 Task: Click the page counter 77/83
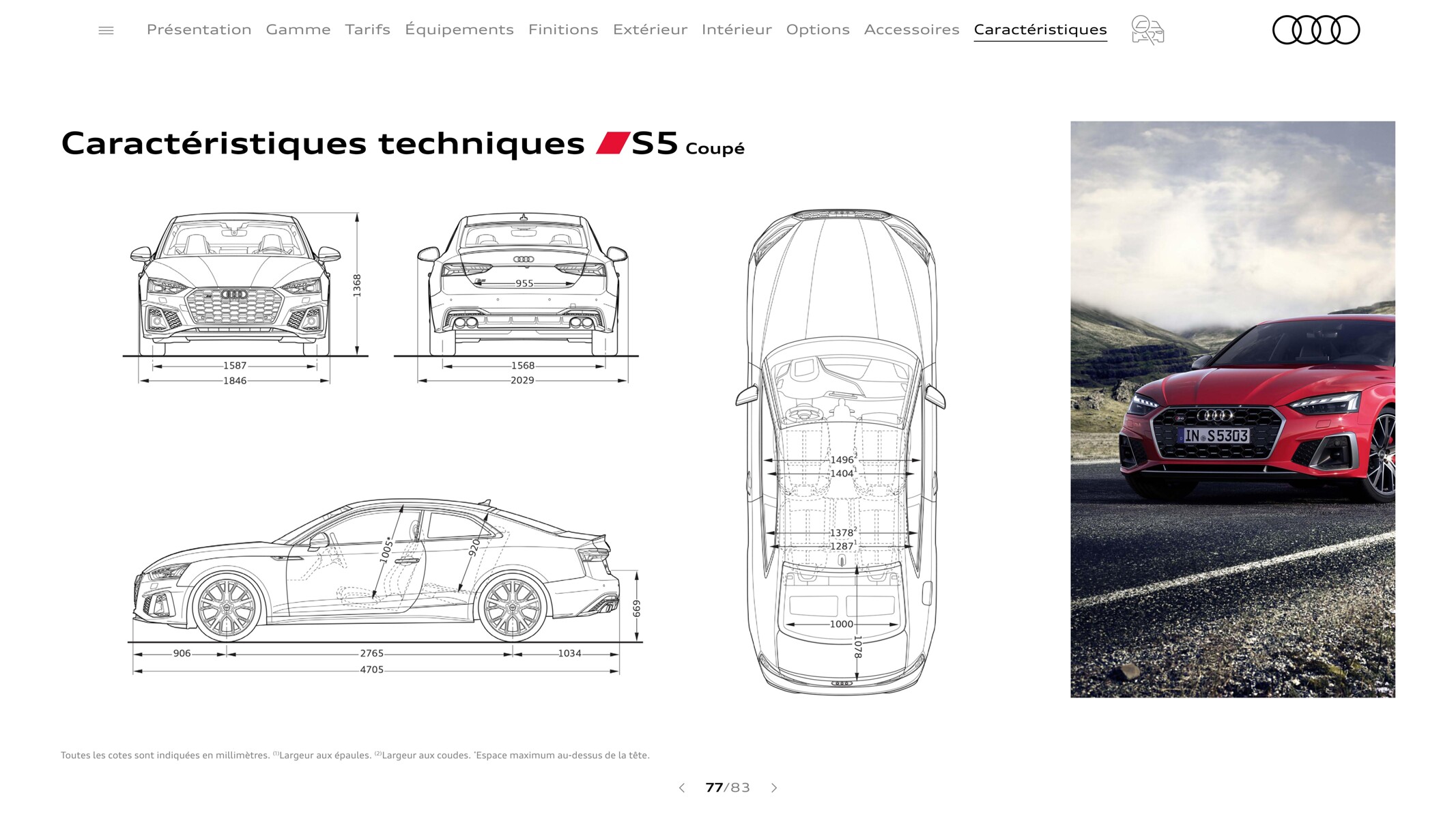(x=728, y=788)
